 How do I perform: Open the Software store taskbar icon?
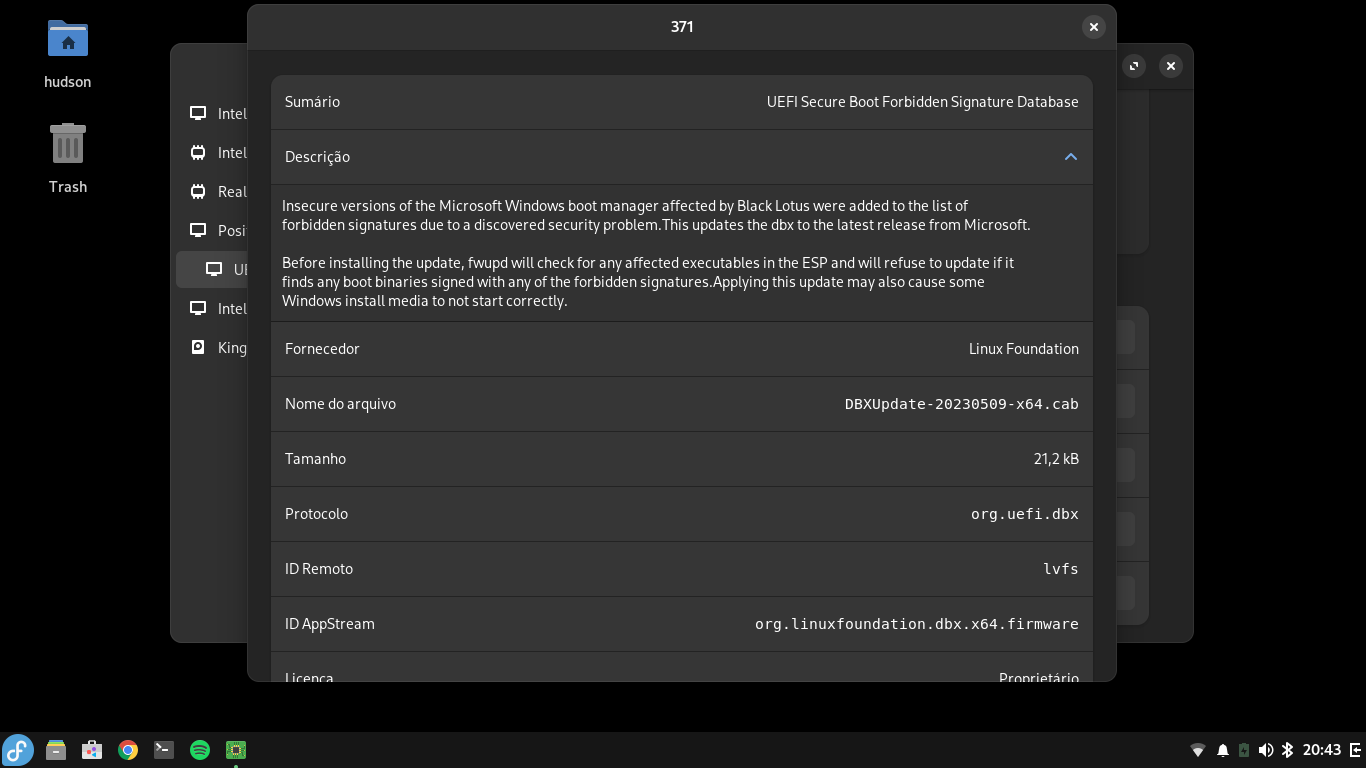click(92, 750)
